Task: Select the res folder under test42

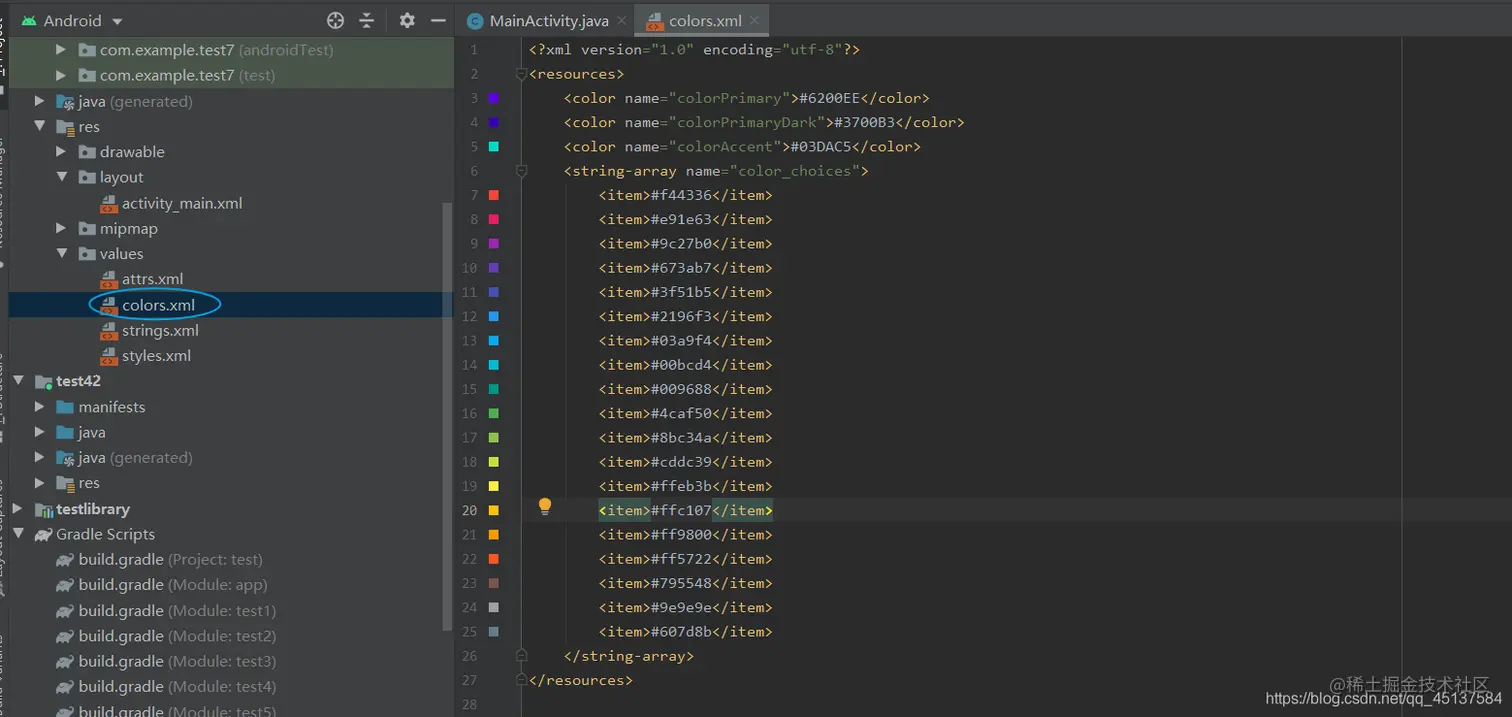Action: tap(78, 483)
